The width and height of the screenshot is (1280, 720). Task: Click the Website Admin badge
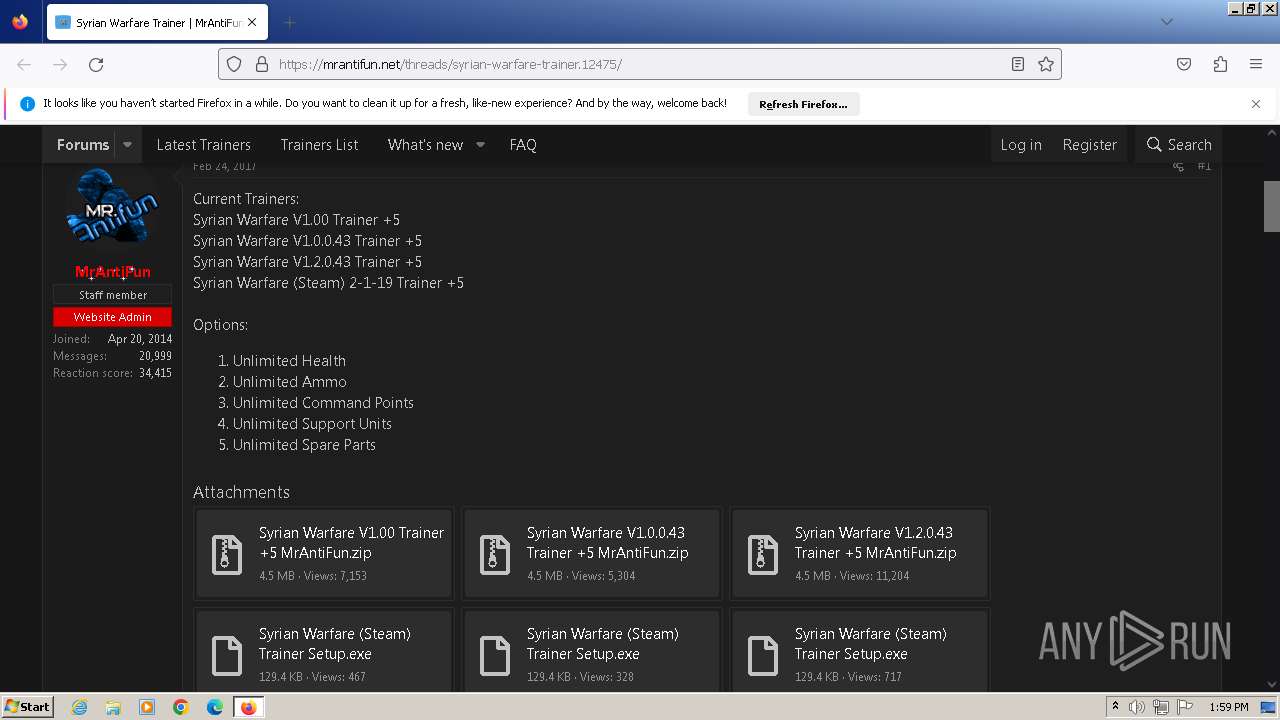113,317
